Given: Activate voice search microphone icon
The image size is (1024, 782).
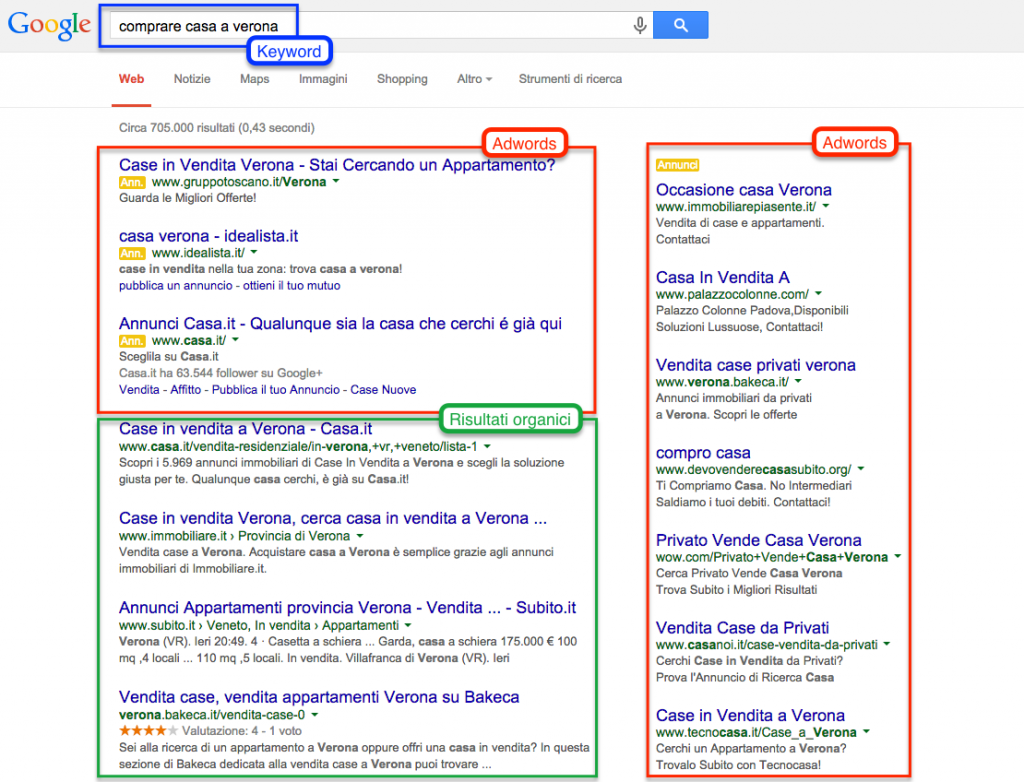Looking at the screenshot, I should click(640, 25).
